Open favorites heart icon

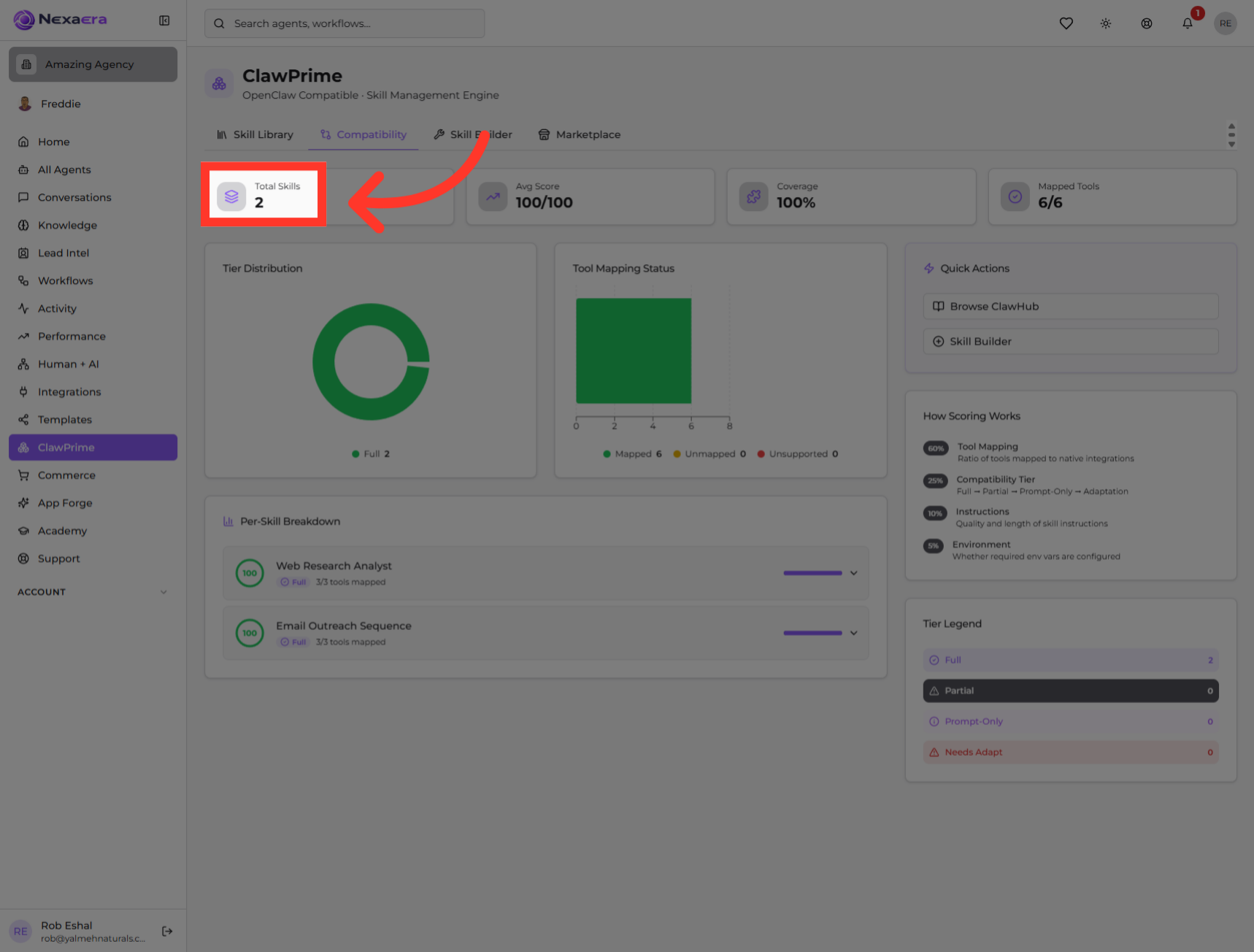[1066, 23]
